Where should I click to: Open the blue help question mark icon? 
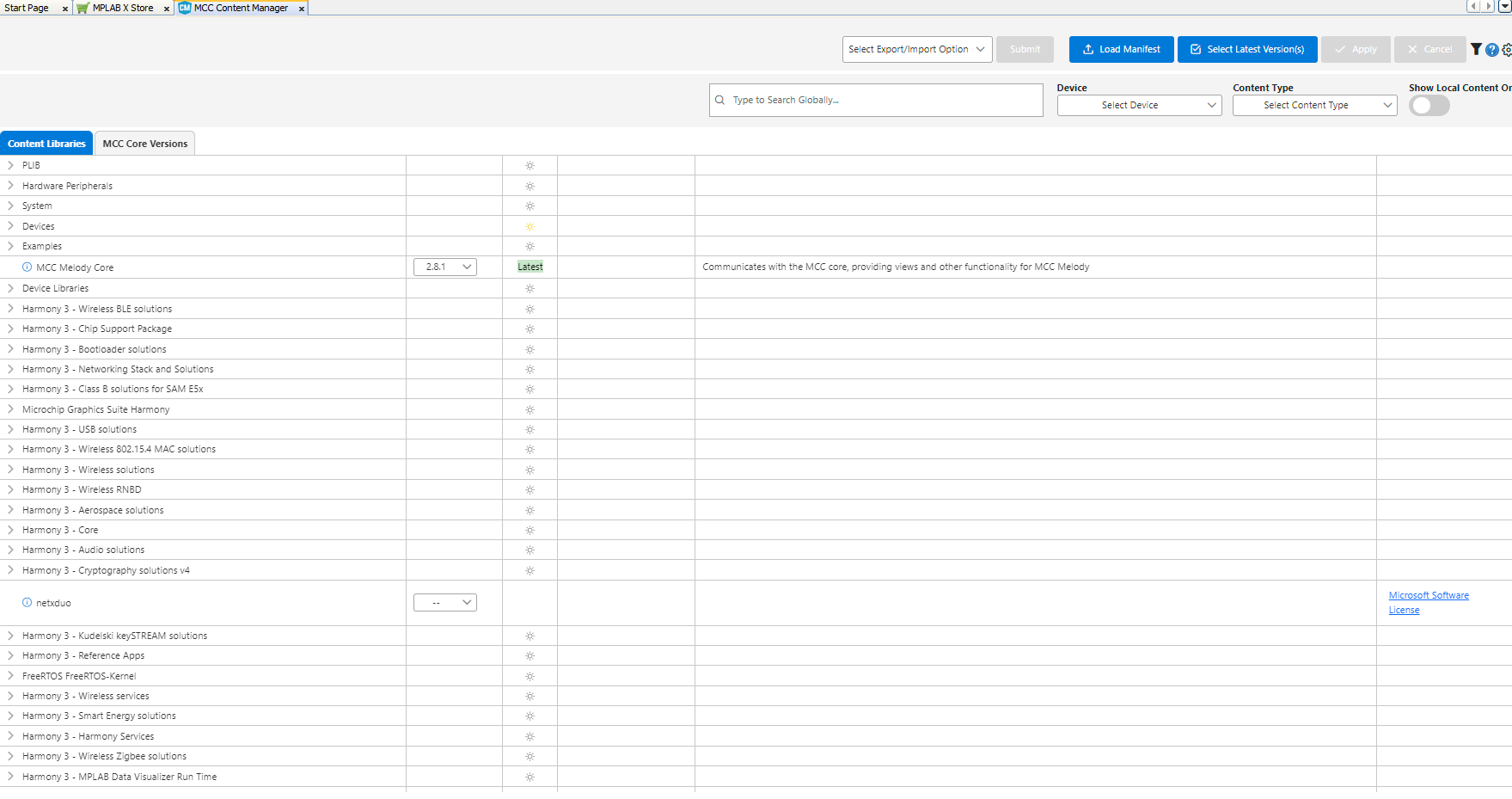(1492, 50)
